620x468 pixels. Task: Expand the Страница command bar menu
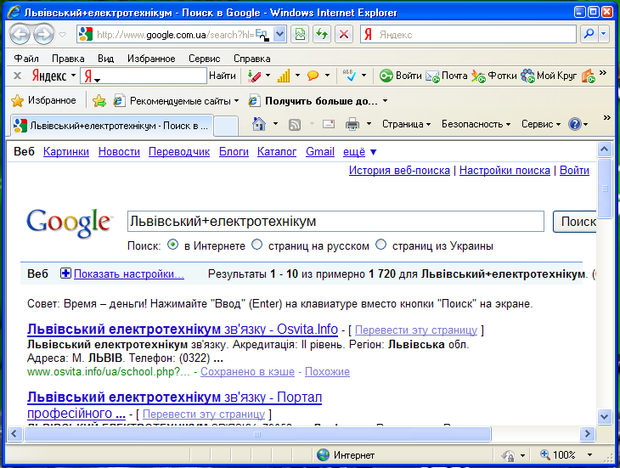(x=406, y=124)
